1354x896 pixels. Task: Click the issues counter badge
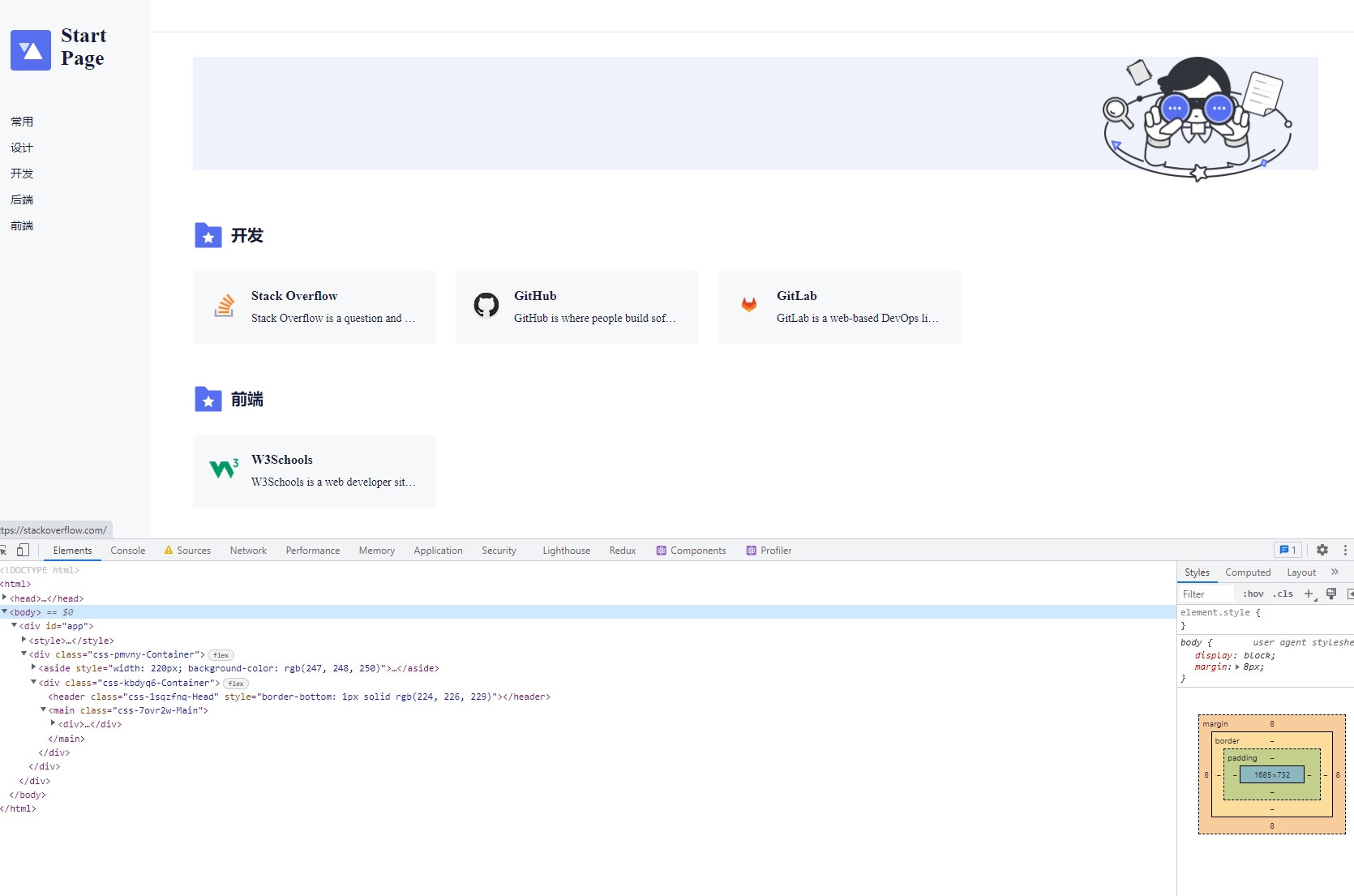click(1288, 550)
